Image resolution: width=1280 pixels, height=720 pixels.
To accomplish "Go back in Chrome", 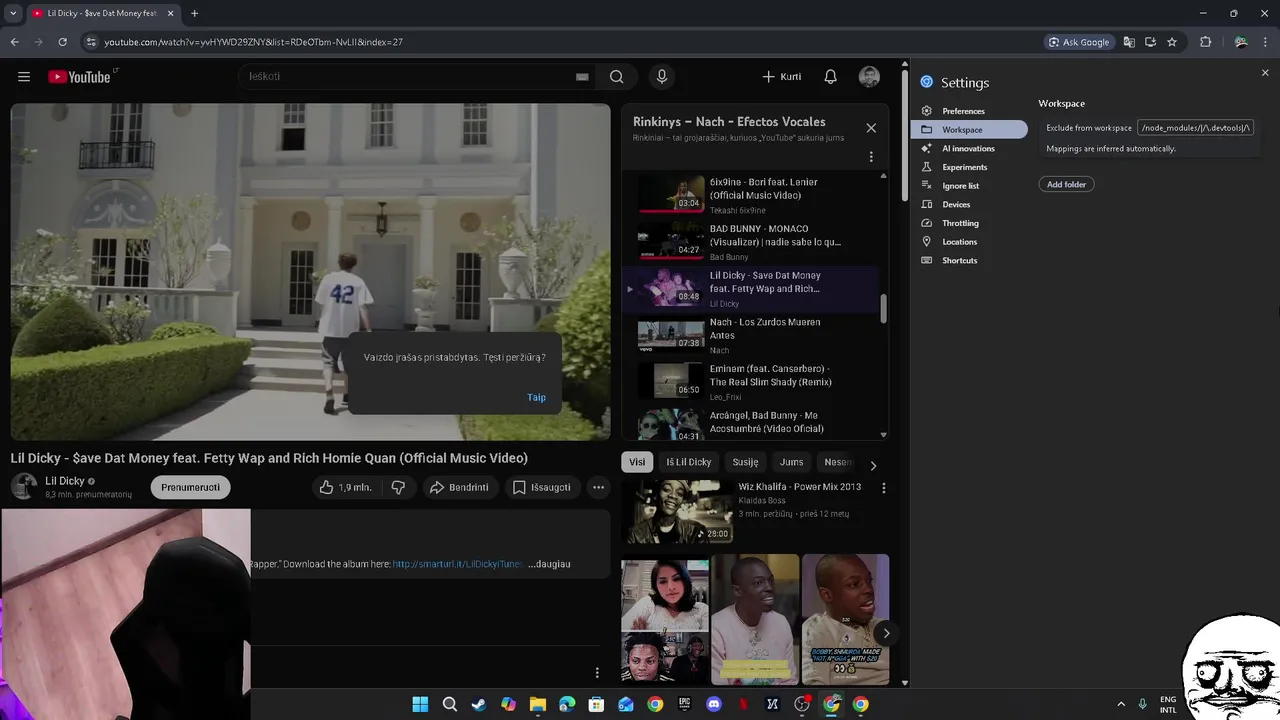I will tap(14, 42).
